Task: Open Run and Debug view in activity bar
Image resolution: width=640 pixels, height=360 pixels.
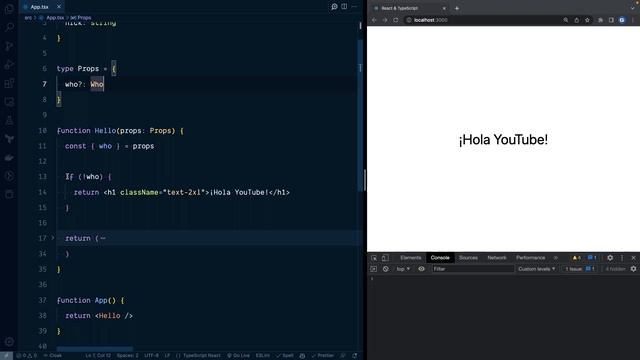Action: 9,65
